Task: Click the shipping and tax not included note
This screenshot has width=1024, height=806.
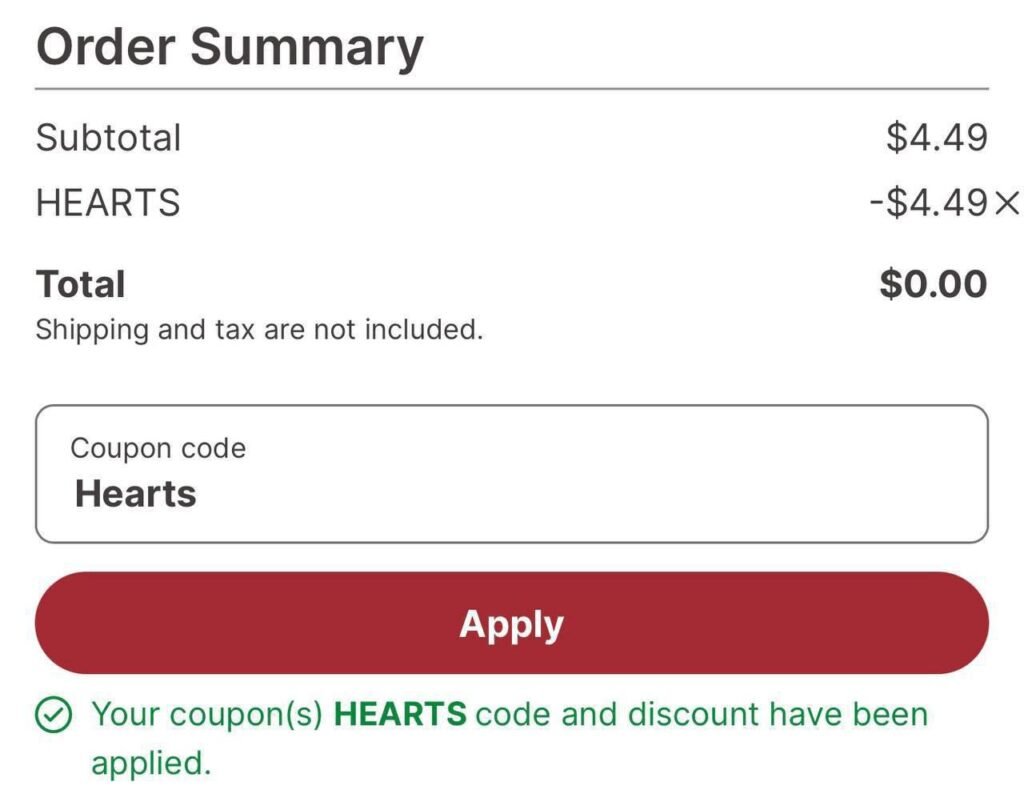Action: (259, 329)
